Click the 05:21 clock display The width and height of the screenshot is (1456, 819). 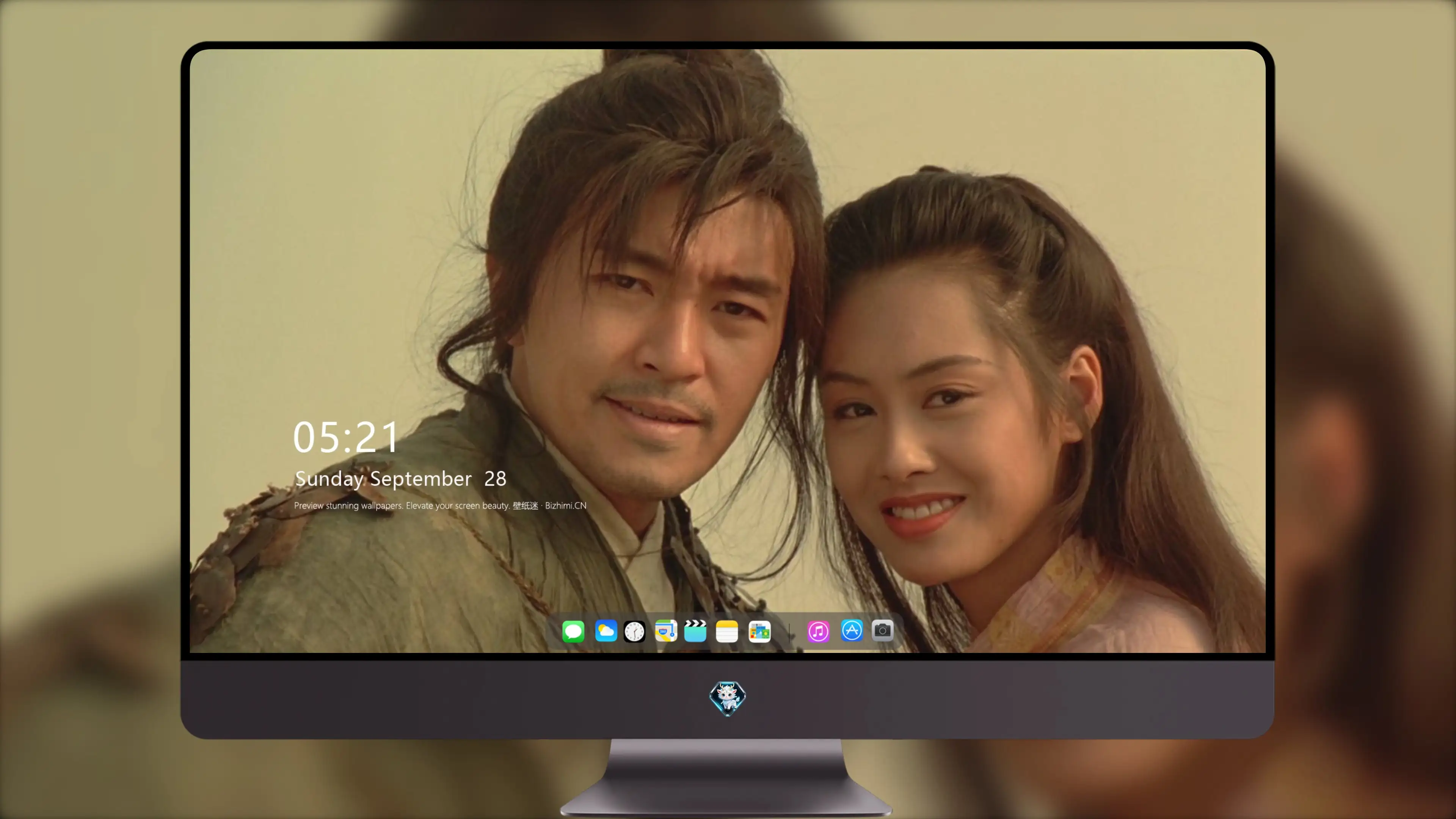pyautogui.click(x=346, y=438)
